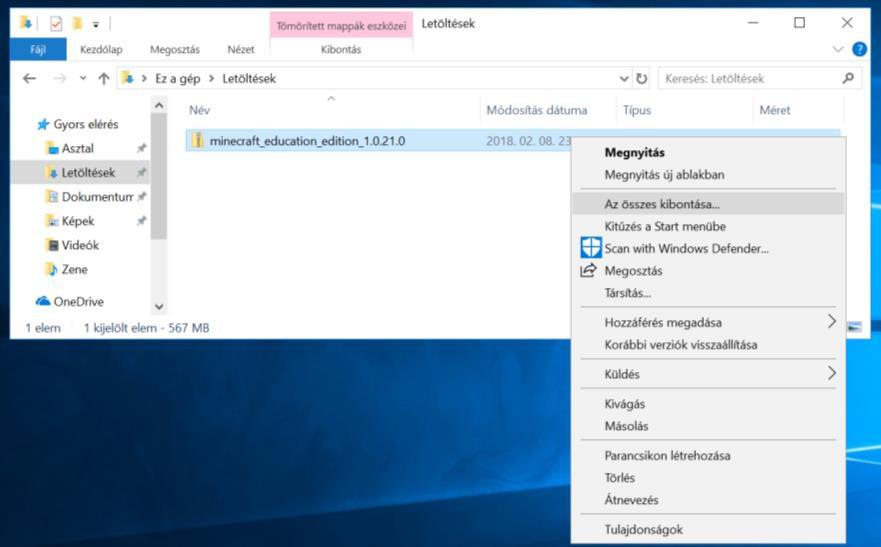Screen dimensions: 881x547
Task: Open the recent locations dropdown arrow
Action: pyautogui.click(x=83, y=79)
